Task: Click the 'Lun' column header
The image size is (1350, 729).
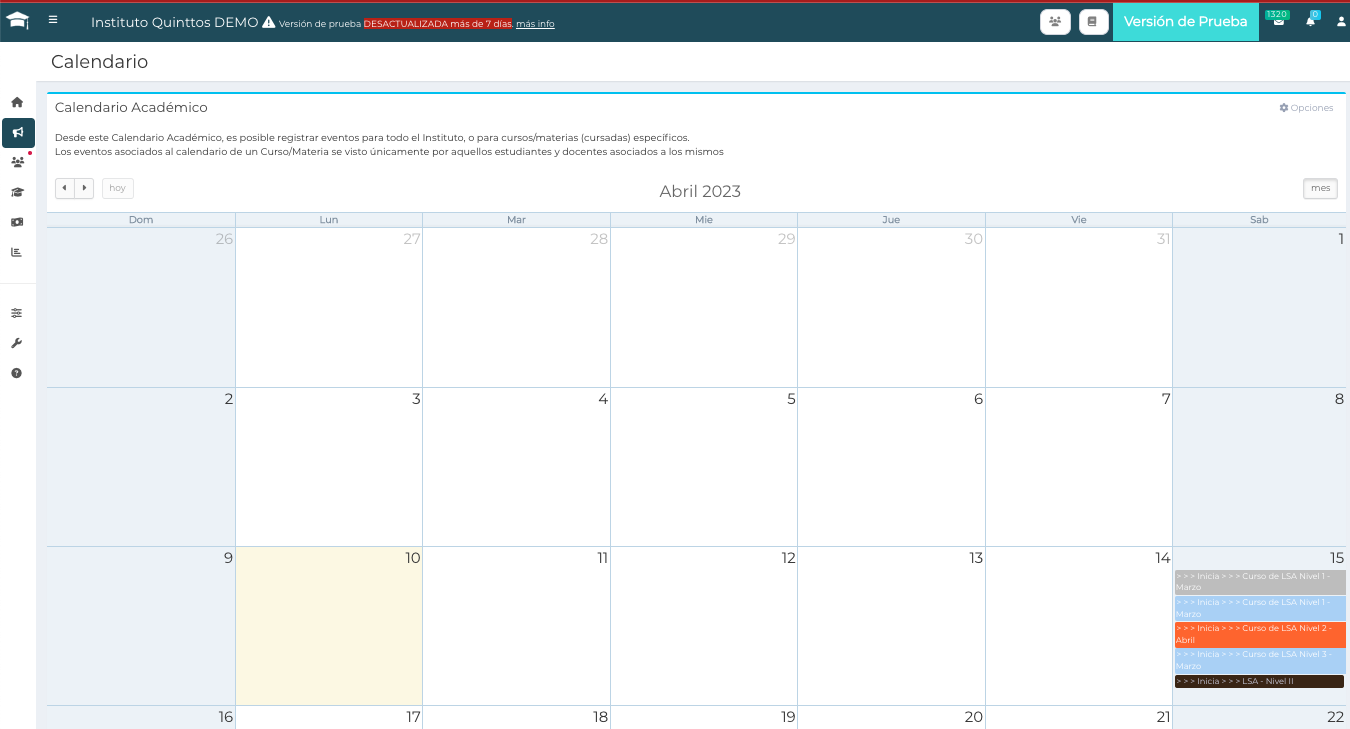Action: pyautogui.click(x=329, y=220)
